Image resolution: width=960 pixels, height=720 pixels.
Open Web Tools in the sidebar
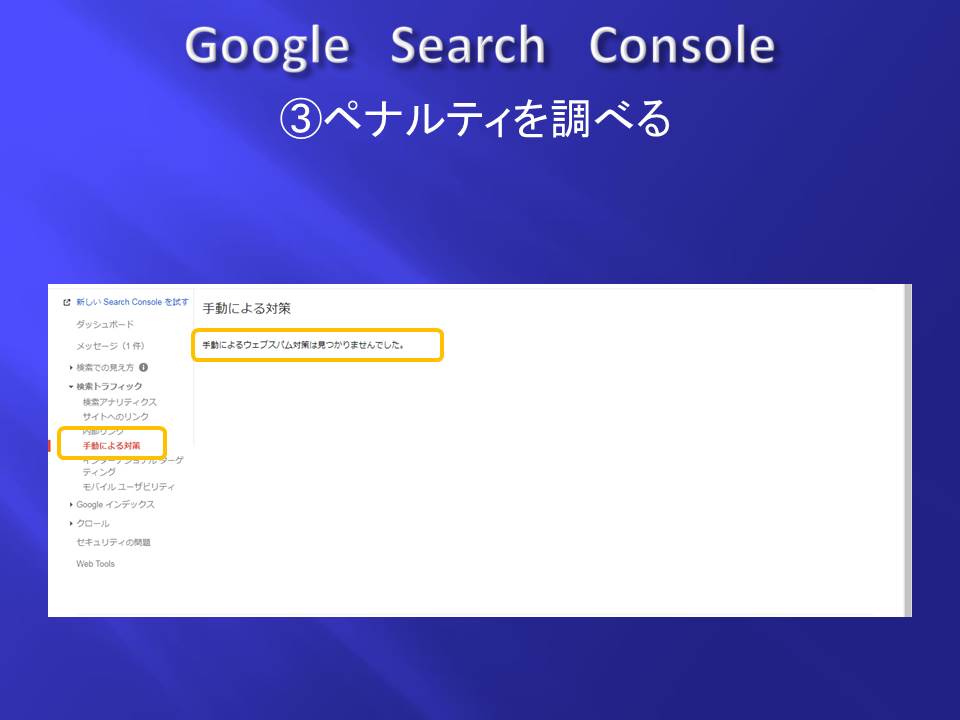pos(96,564)
